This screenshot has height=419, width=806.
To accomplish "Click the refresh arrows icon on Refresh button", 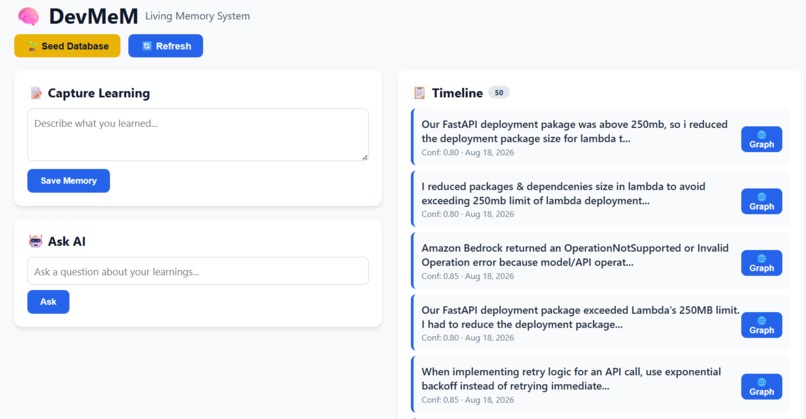I will pyautogui.click(x=147, y=46).
